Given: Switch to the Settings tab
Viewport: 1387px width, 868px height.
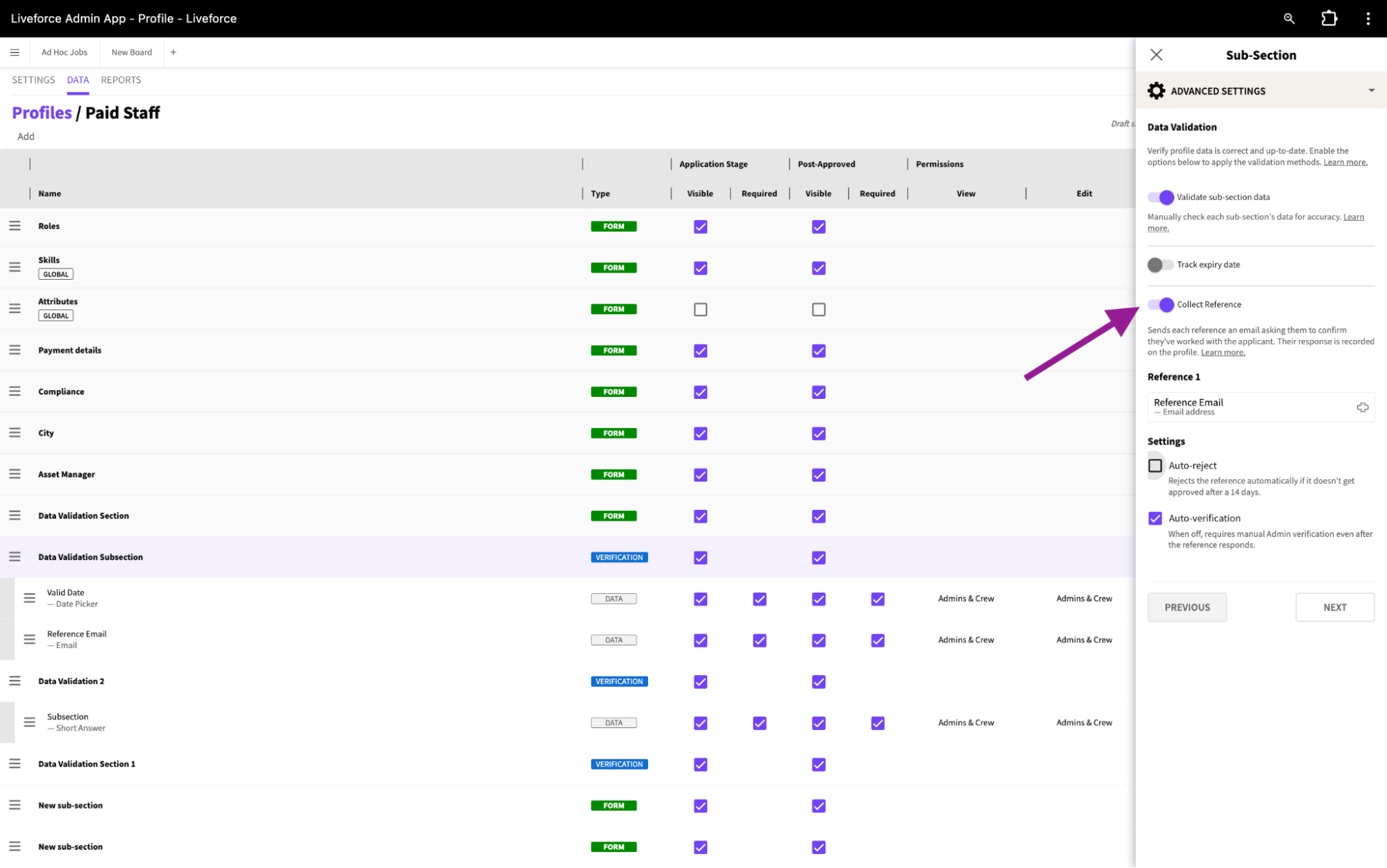Looking at the screenshot, I should click(x=33, y=80).
